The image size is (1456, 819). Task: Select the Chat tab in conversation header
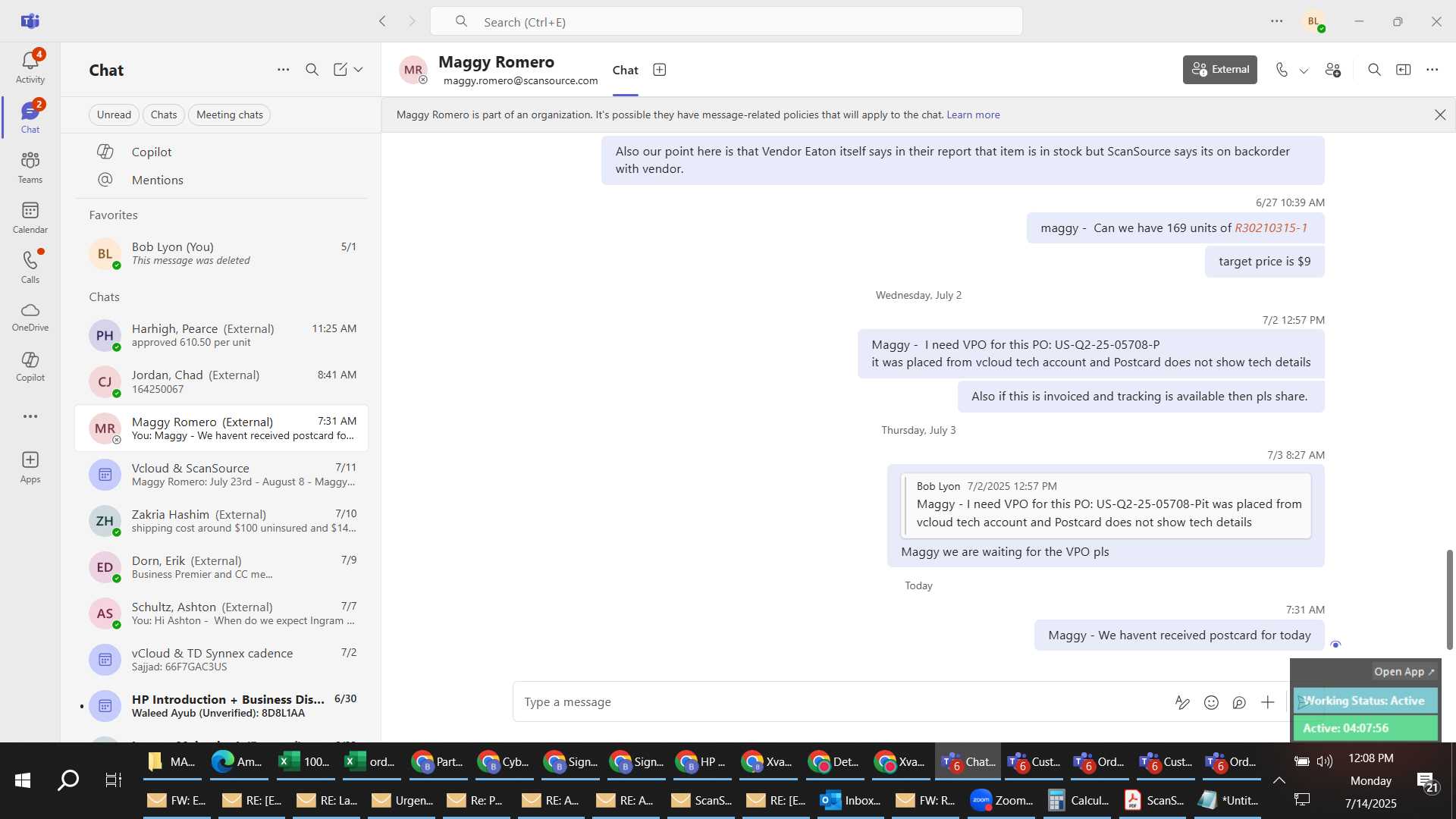(x=626, y=70)
